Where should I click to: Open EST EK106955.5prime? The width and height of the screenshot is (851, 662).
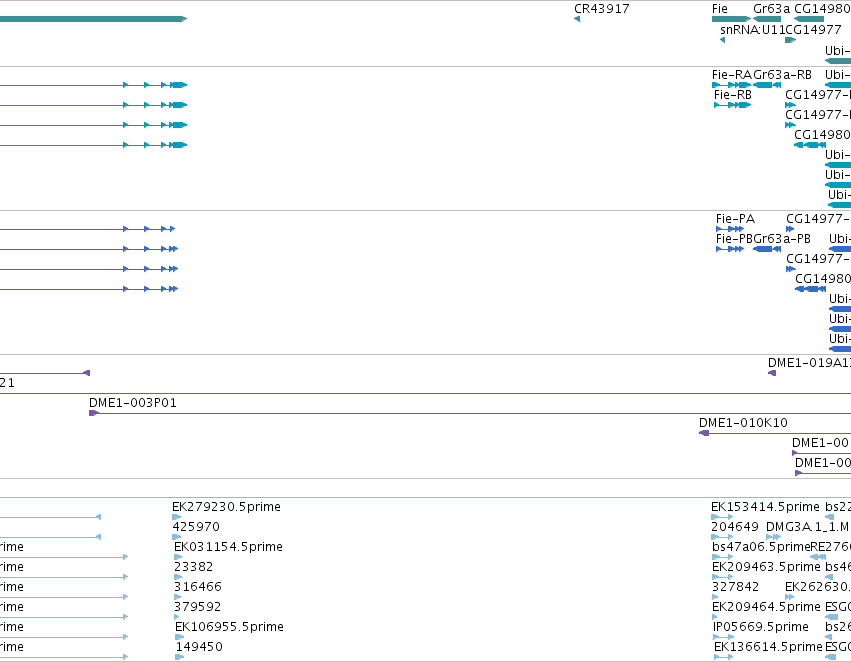point(180,637)
